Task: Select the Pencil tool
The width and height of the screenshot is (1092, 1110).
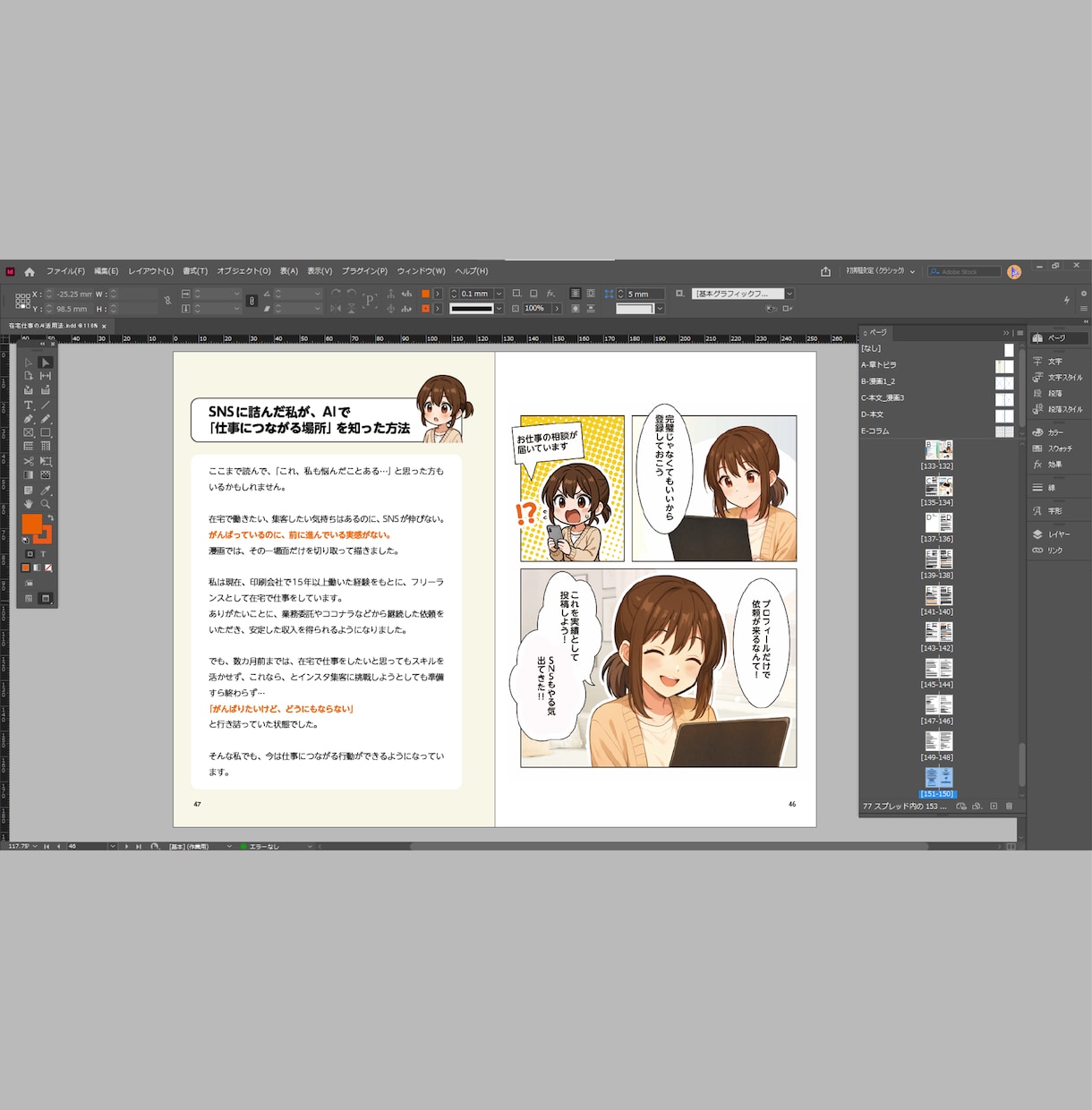Action: click(46, 419)
